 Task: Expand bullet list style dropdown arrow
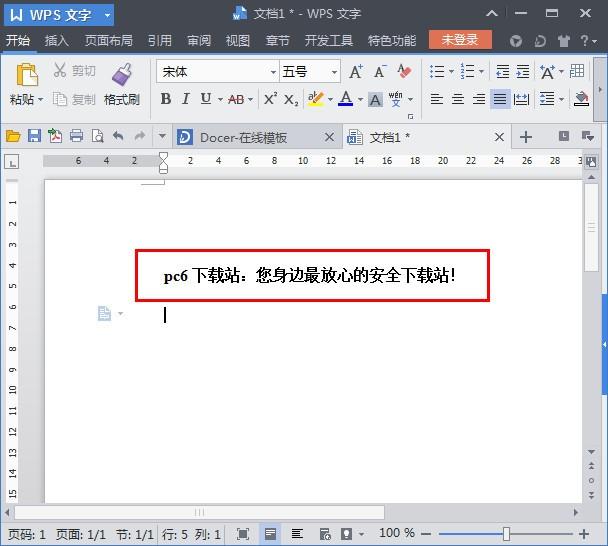tap(451, 71)
